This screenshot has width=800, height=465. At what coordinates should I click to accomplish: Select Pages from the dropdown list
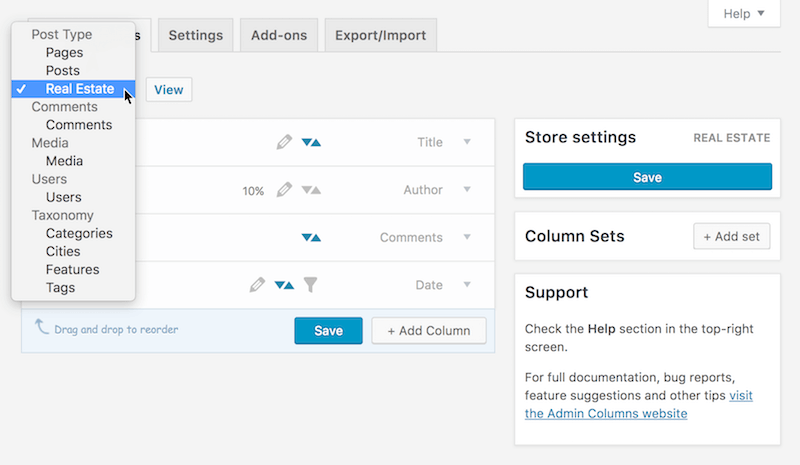coord(73,53)
